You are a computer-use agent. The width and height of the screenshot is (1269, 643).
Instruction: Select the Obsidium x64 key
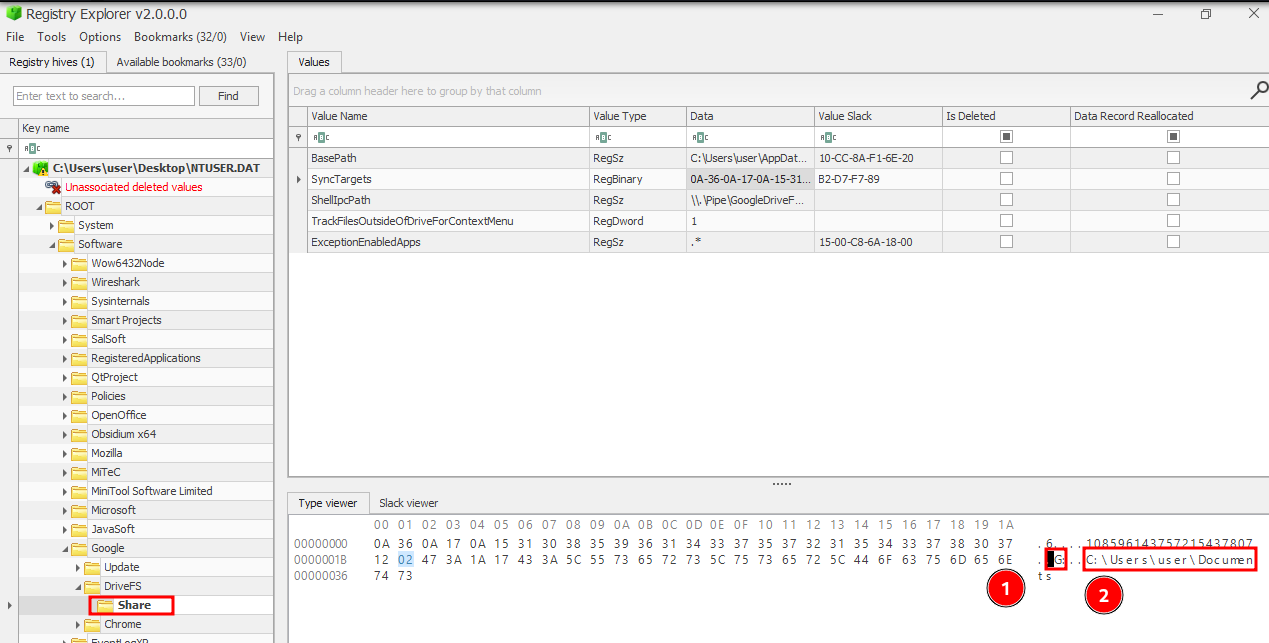point(123,434)
